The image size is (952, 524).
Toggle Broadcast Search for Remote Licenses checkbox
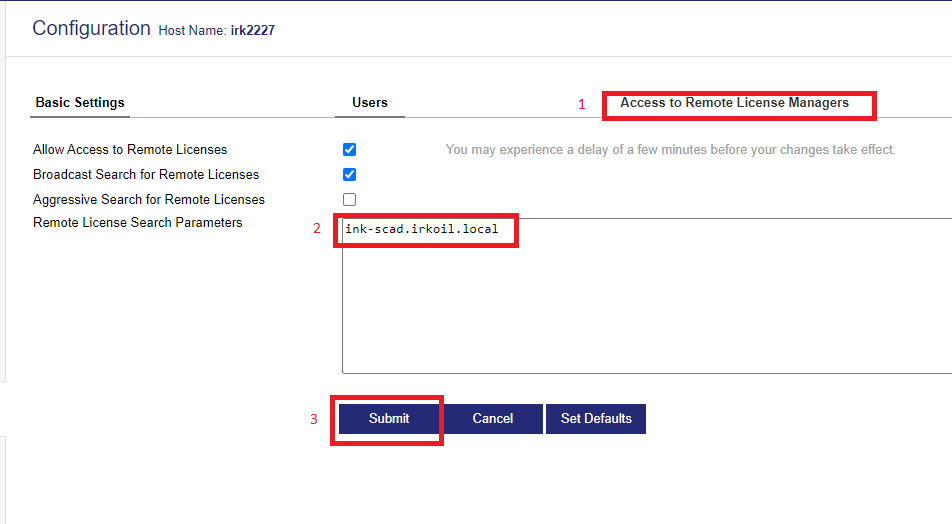pyautogui.click(x=350, y=174)
